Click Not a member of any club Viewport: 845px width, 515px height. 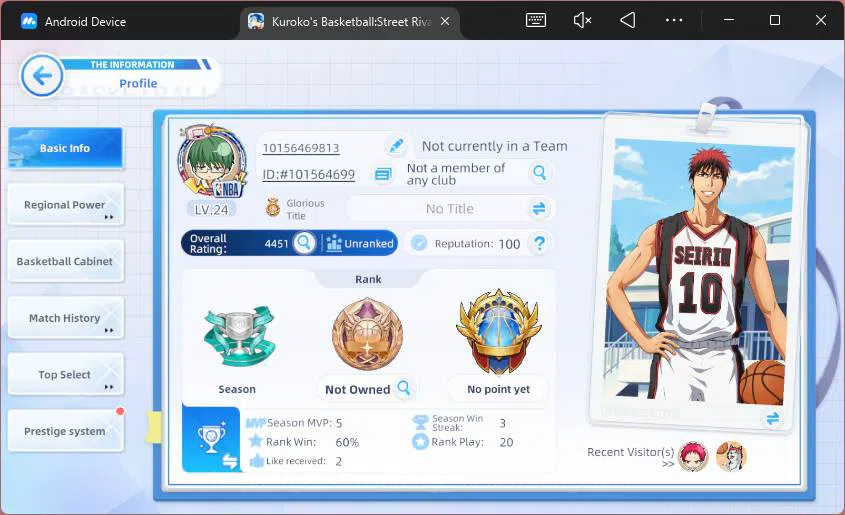(456, 174)
